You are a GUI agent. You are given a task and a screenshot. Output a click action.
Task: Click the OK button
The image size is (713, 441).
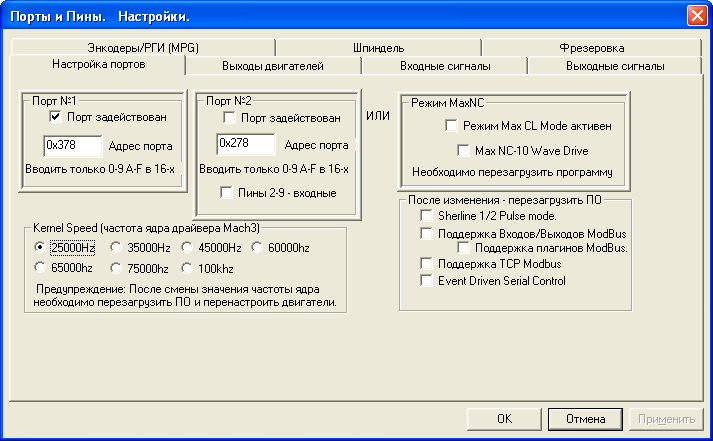click(505, 419)
